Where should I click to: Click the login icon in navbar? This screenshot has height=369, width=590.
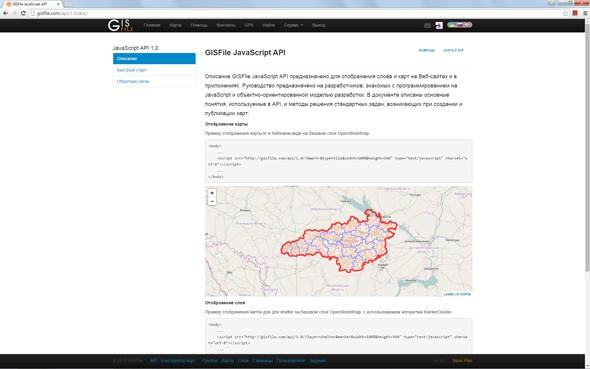click(x=439, y=25)
